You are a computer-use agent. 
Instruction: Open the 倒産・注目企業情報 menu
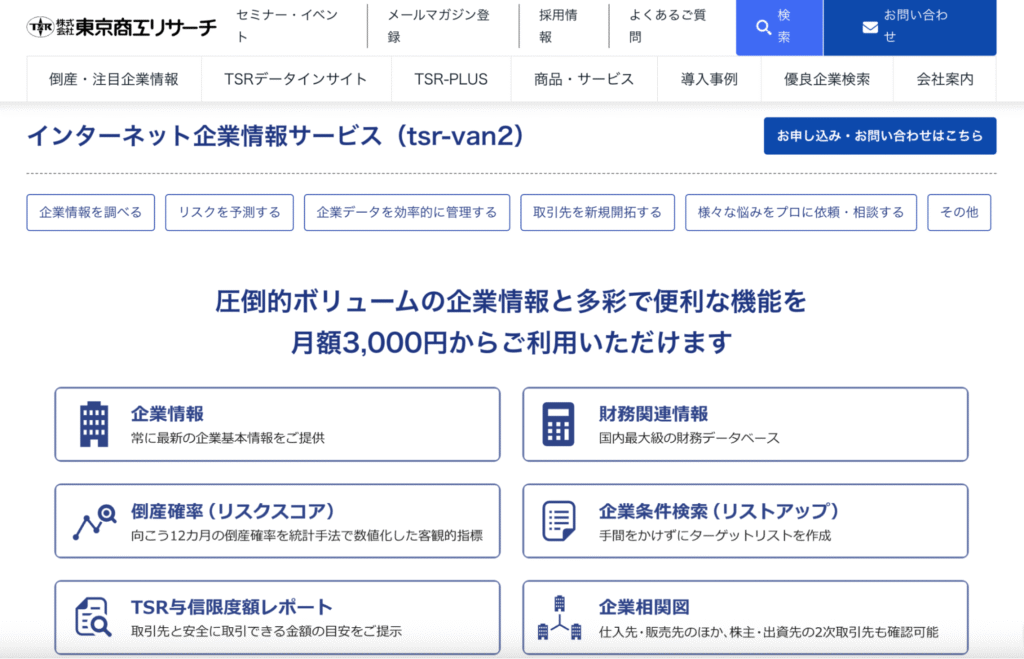click(114, 79)
